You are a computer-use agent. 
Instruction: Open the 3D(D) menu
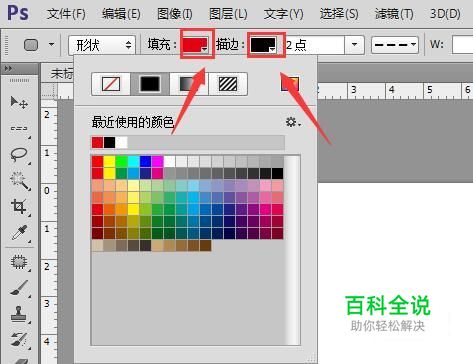tap(445, 14)
